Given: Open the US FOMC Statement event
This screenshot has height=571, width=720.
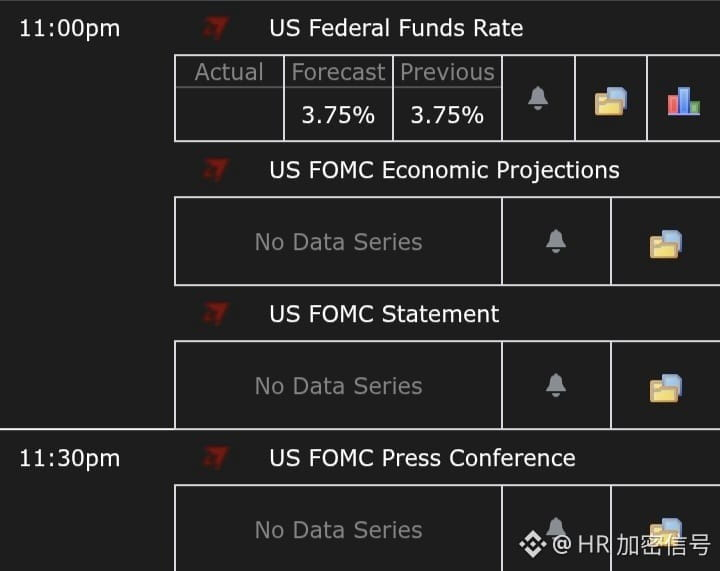Looking at the screenshot, I should pyautogui.click(x=384, y=314).
